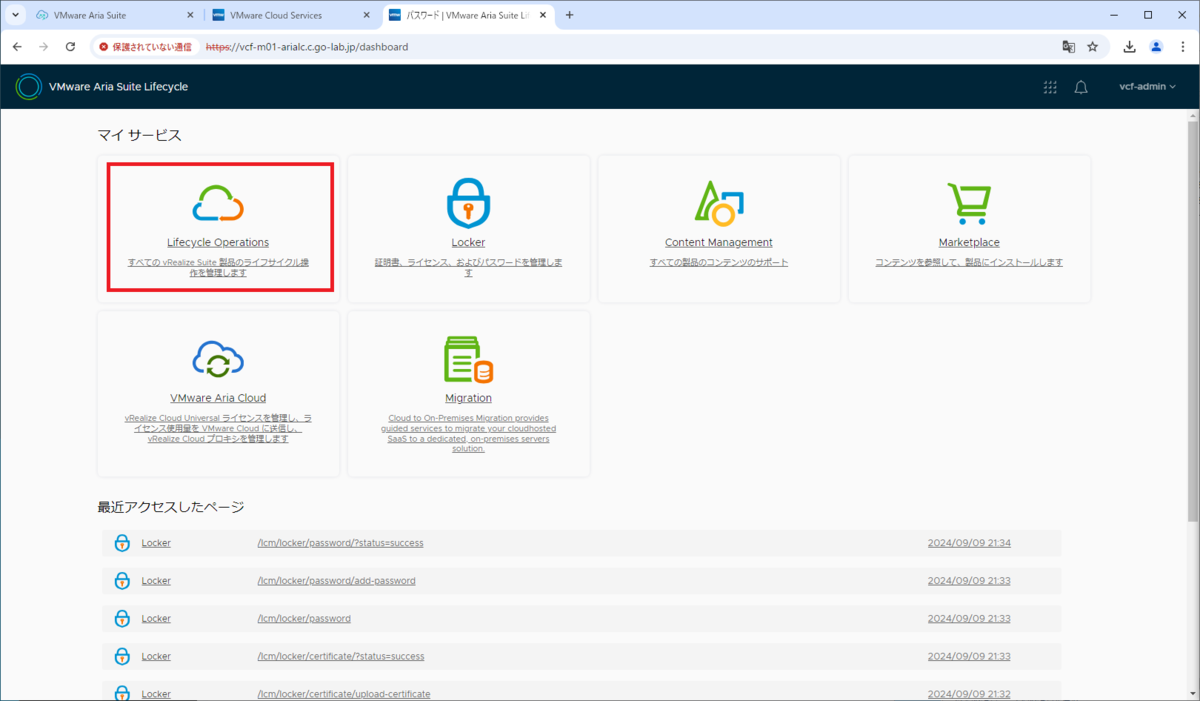
Task: Click the Migration description about Cloud to On-Premises
Action: 468,433
